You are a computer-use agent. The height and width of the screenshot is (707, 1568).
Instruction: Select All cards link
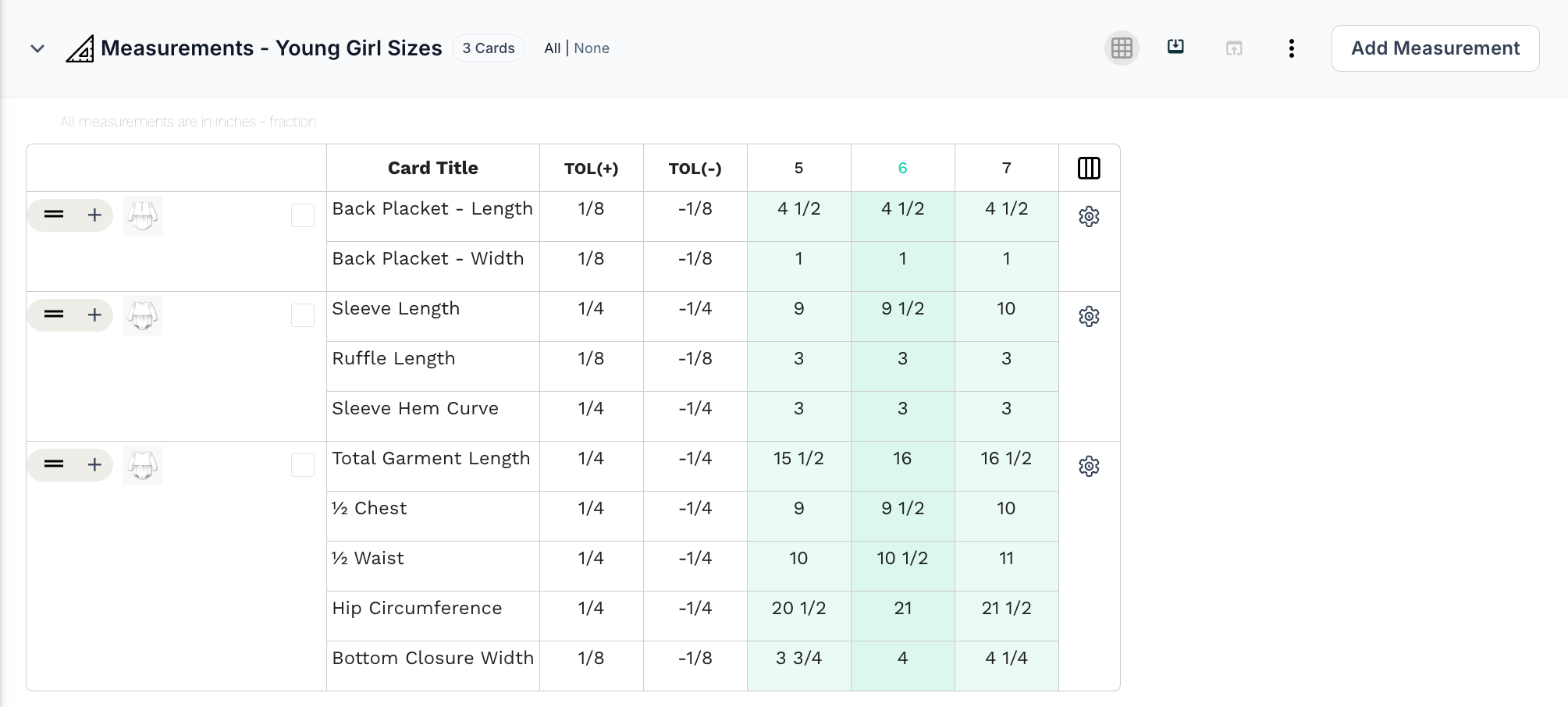[x=552, y=48]
